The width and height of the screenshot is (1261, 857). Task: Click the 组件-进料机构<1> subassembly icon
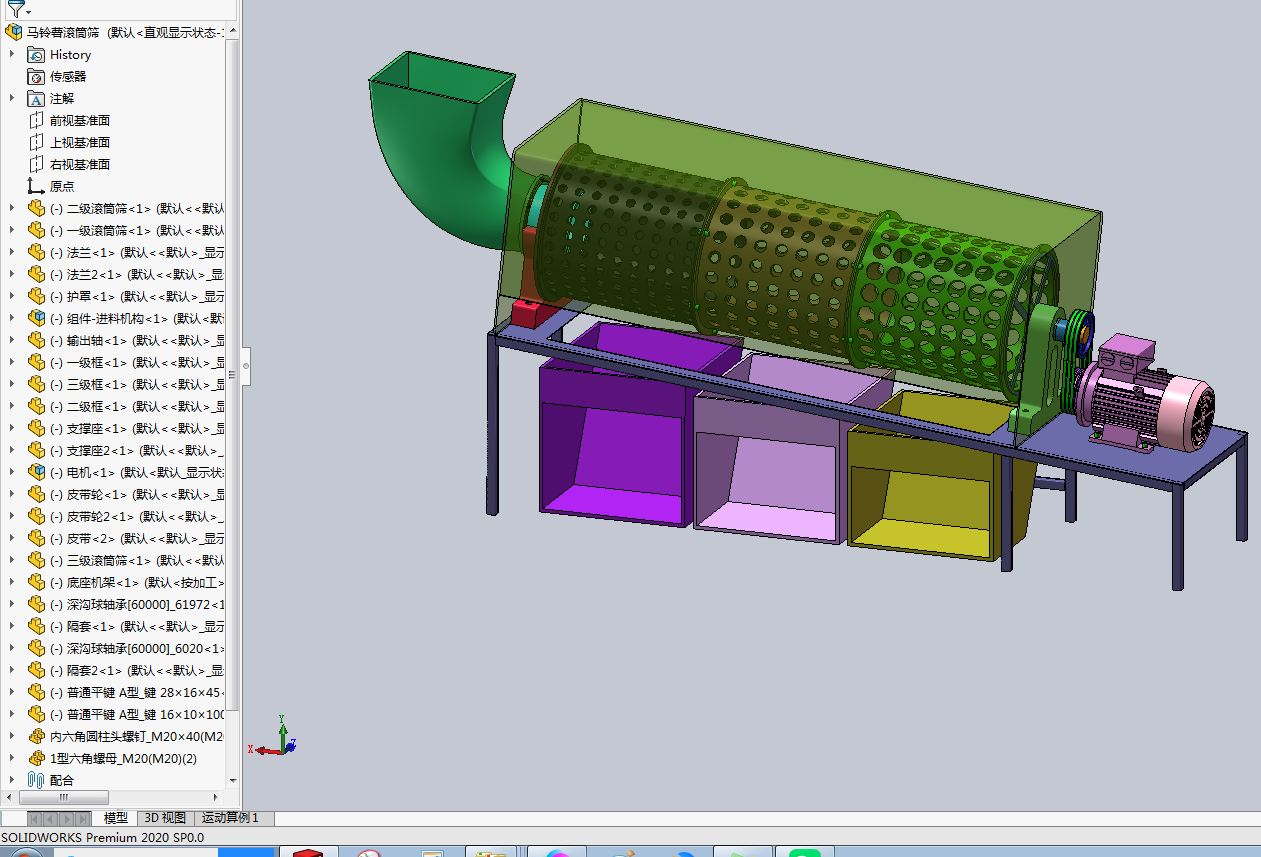36,318
